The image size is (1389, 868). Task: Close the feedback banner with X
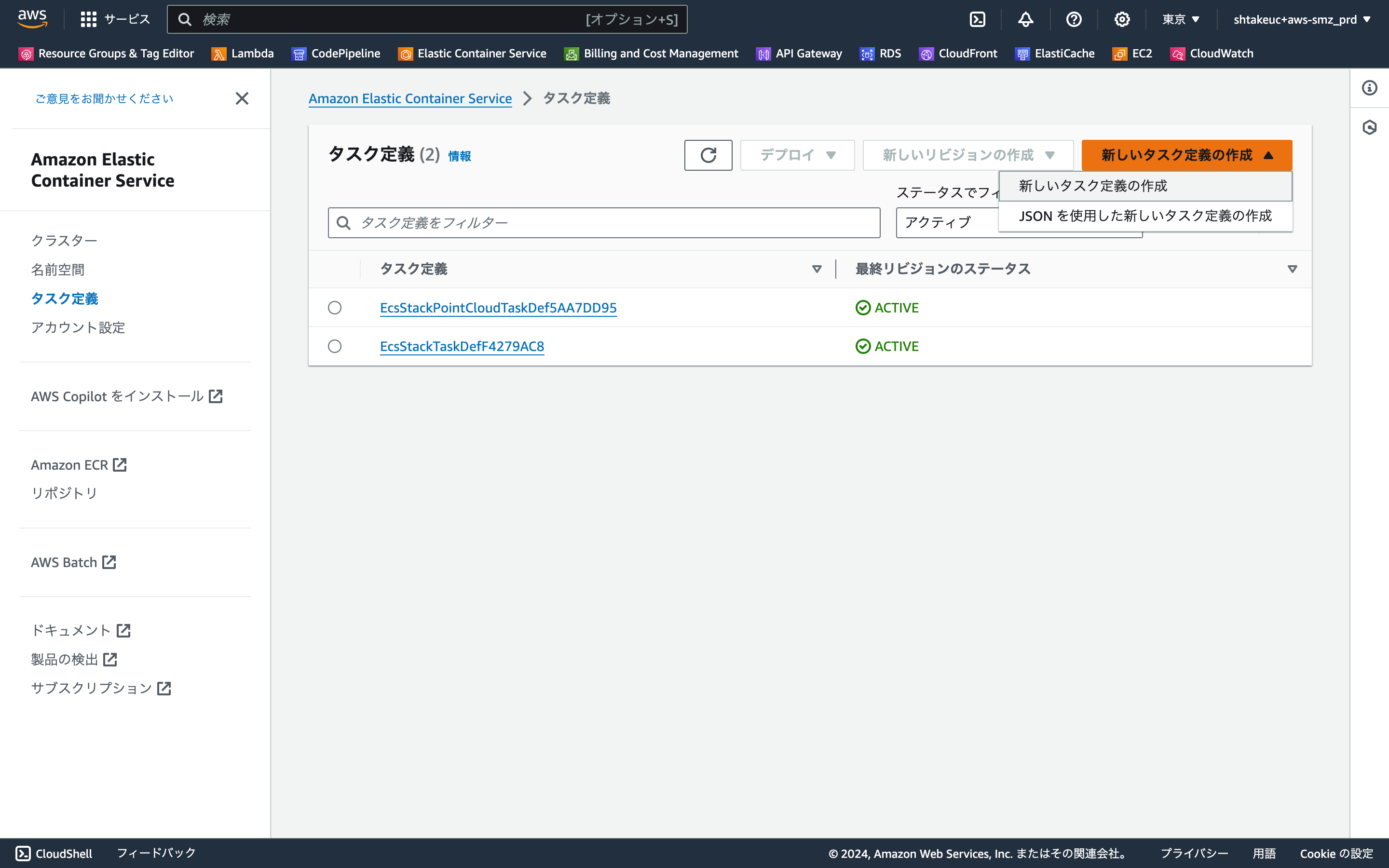tap(242, 98)
